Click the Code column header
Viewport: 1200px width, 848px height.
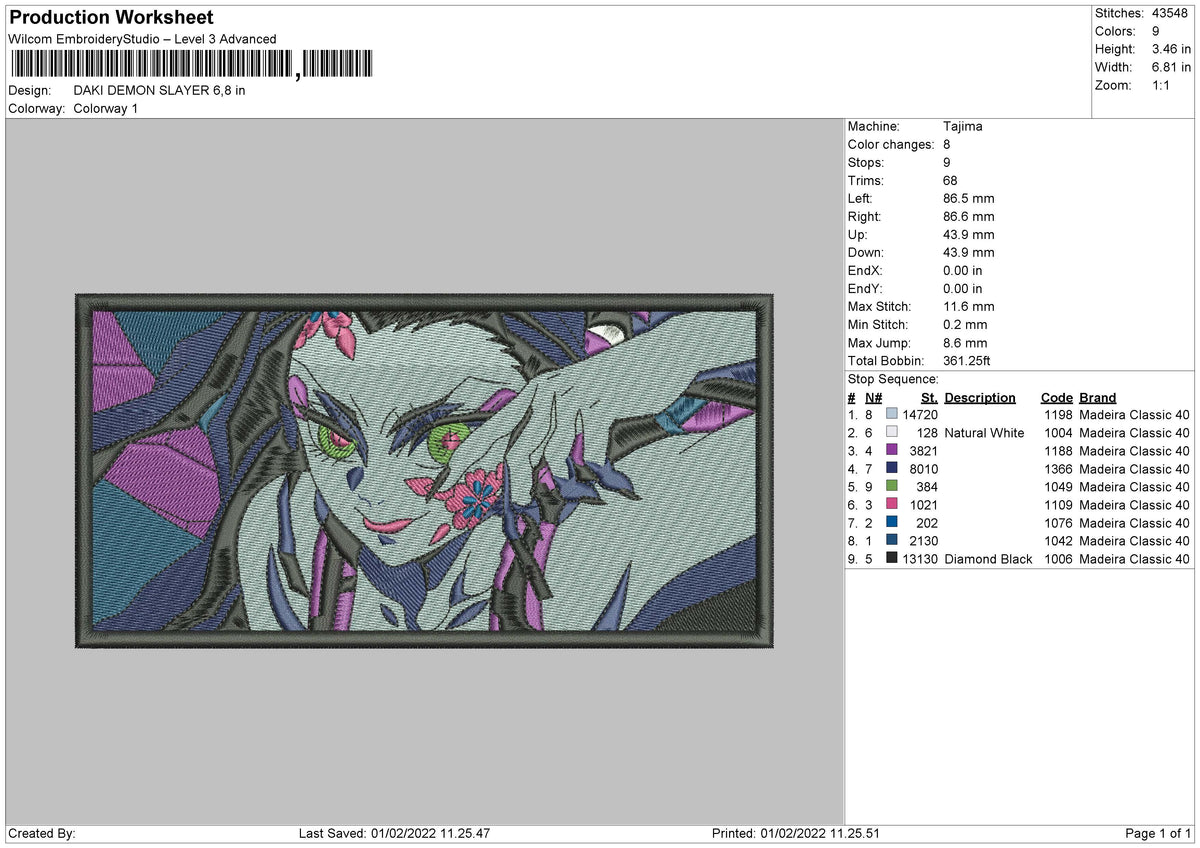point(1056,397)
